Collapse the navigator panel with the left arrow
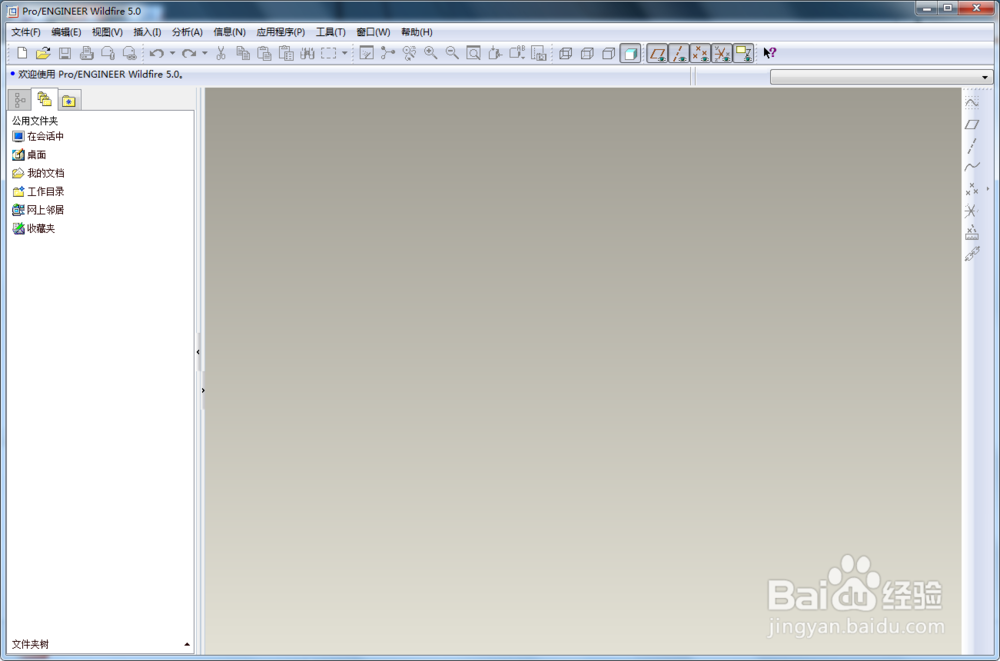The image size is (1000, 661). click(198, 352)
